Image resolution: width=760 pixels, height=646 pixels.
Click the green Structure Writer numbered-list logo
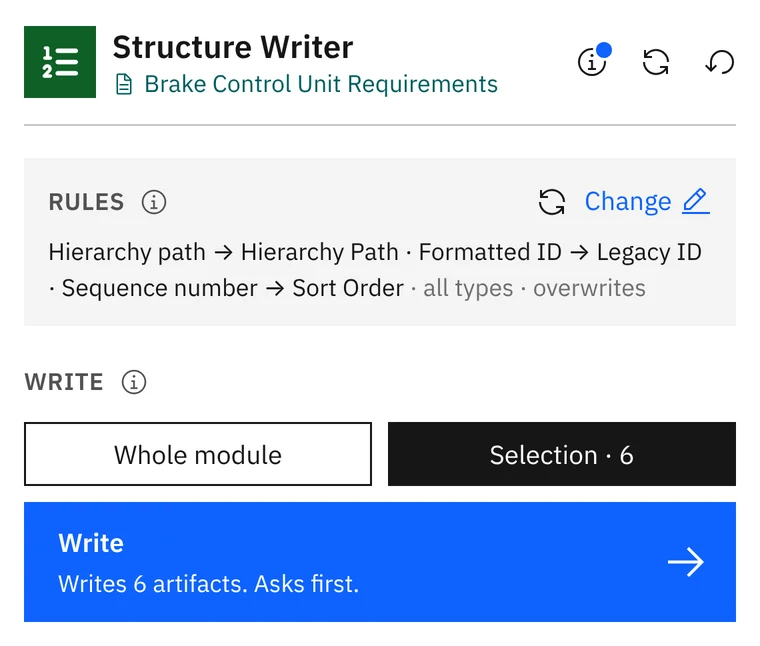coord(60,62)
